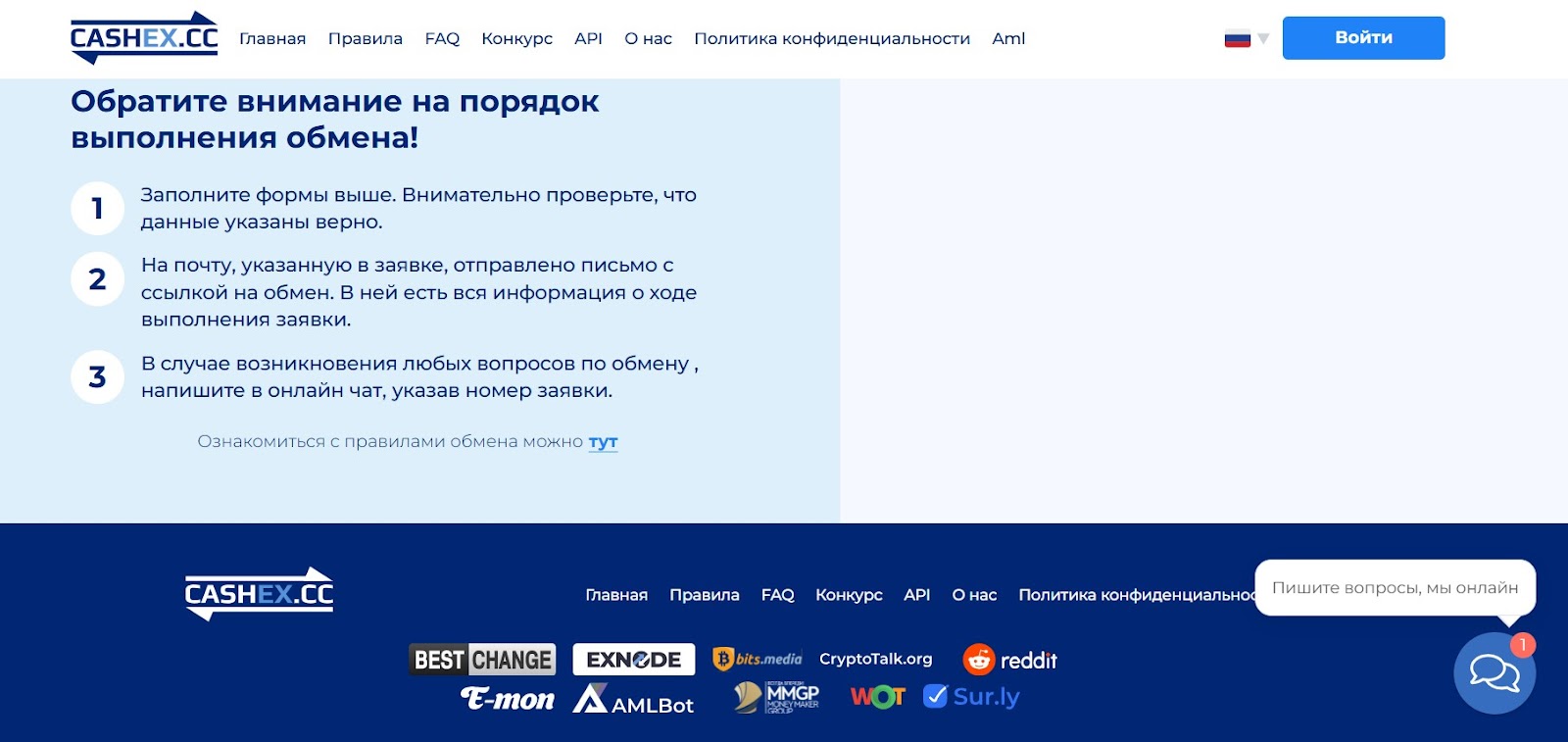Image resolution: width=1568 pixels, height=742 pixels.
Task: Open FAQ in footer links
Action: (777, 595)
